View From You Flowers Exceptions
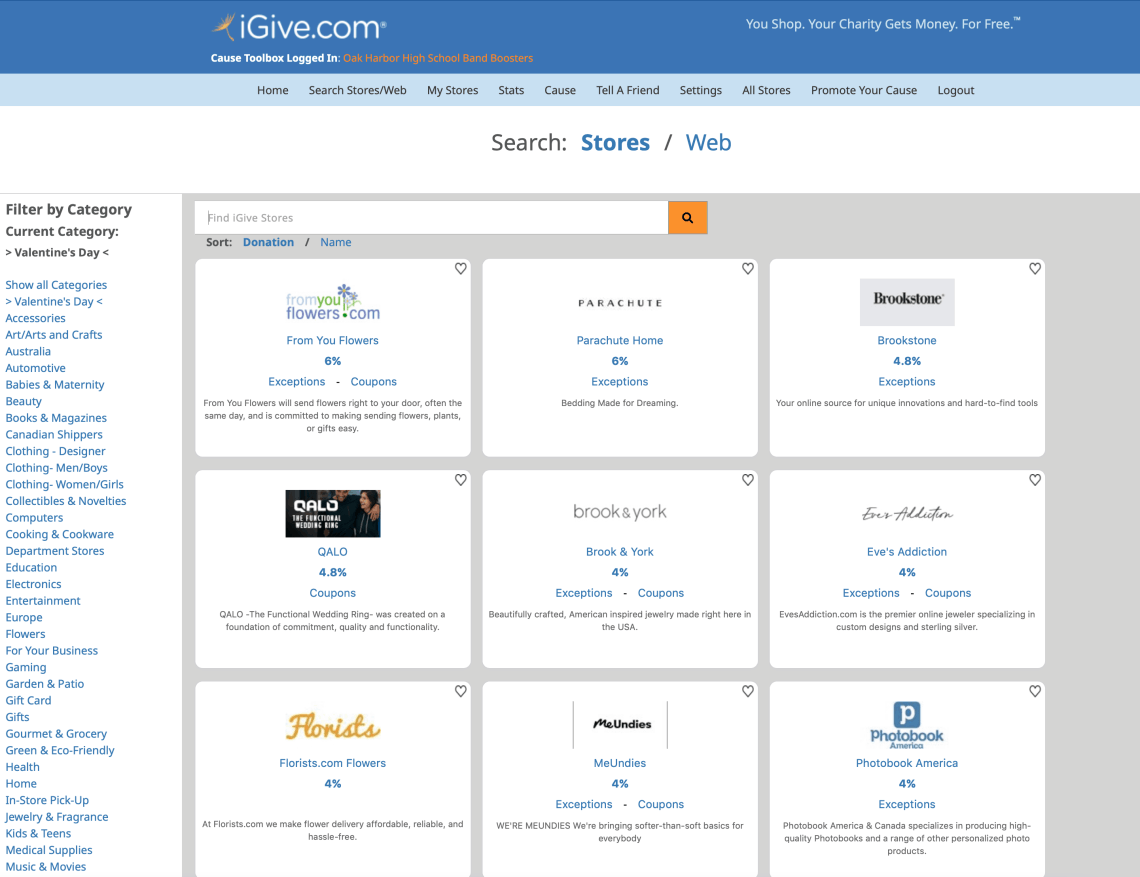Viewport: 1140px width, 877px height. 297,382
